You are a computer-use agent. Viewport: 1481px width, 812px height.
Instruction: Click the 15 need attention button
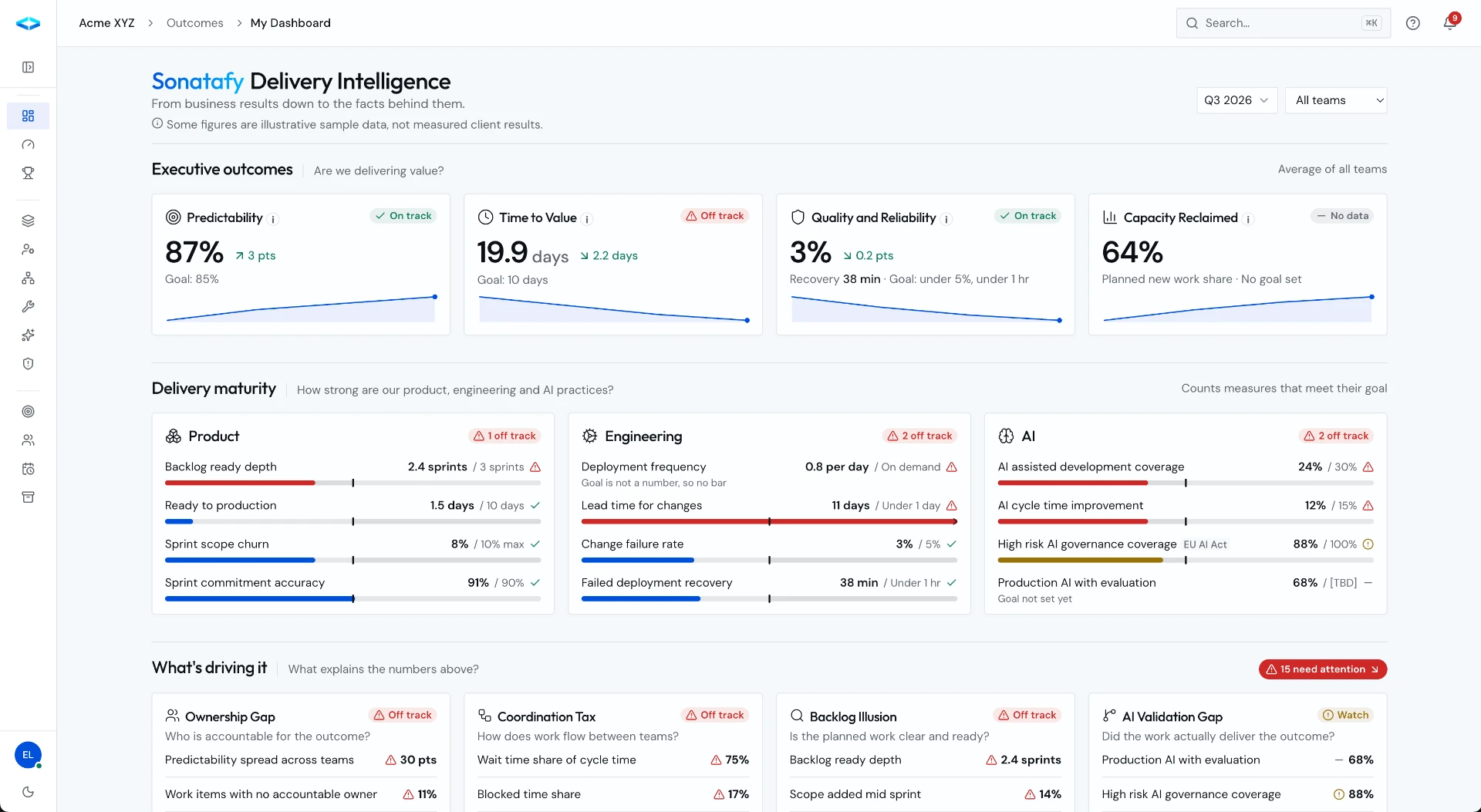(1322, 669)
